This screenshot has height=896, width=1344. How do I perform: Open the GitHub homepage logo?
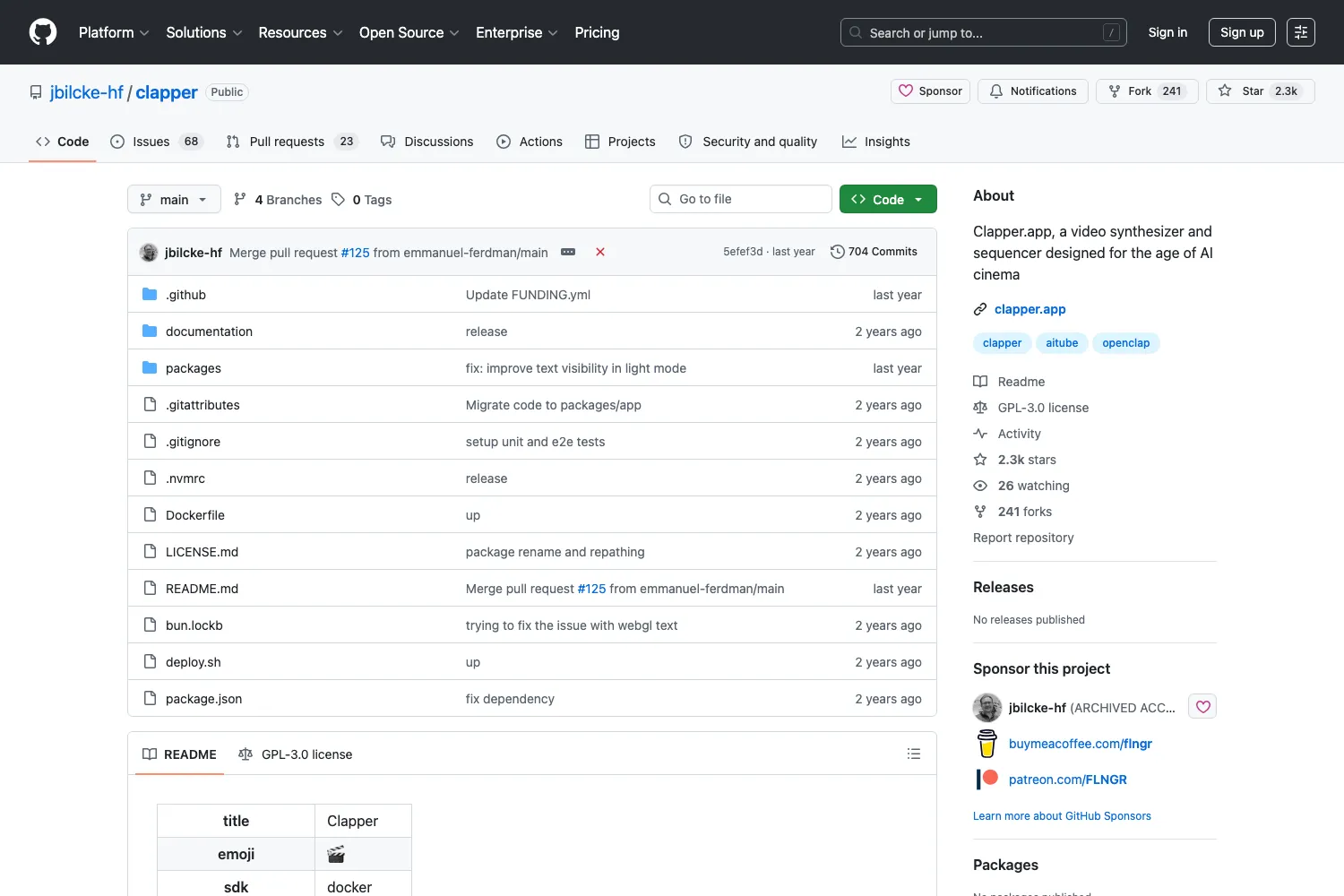[43, 32]
